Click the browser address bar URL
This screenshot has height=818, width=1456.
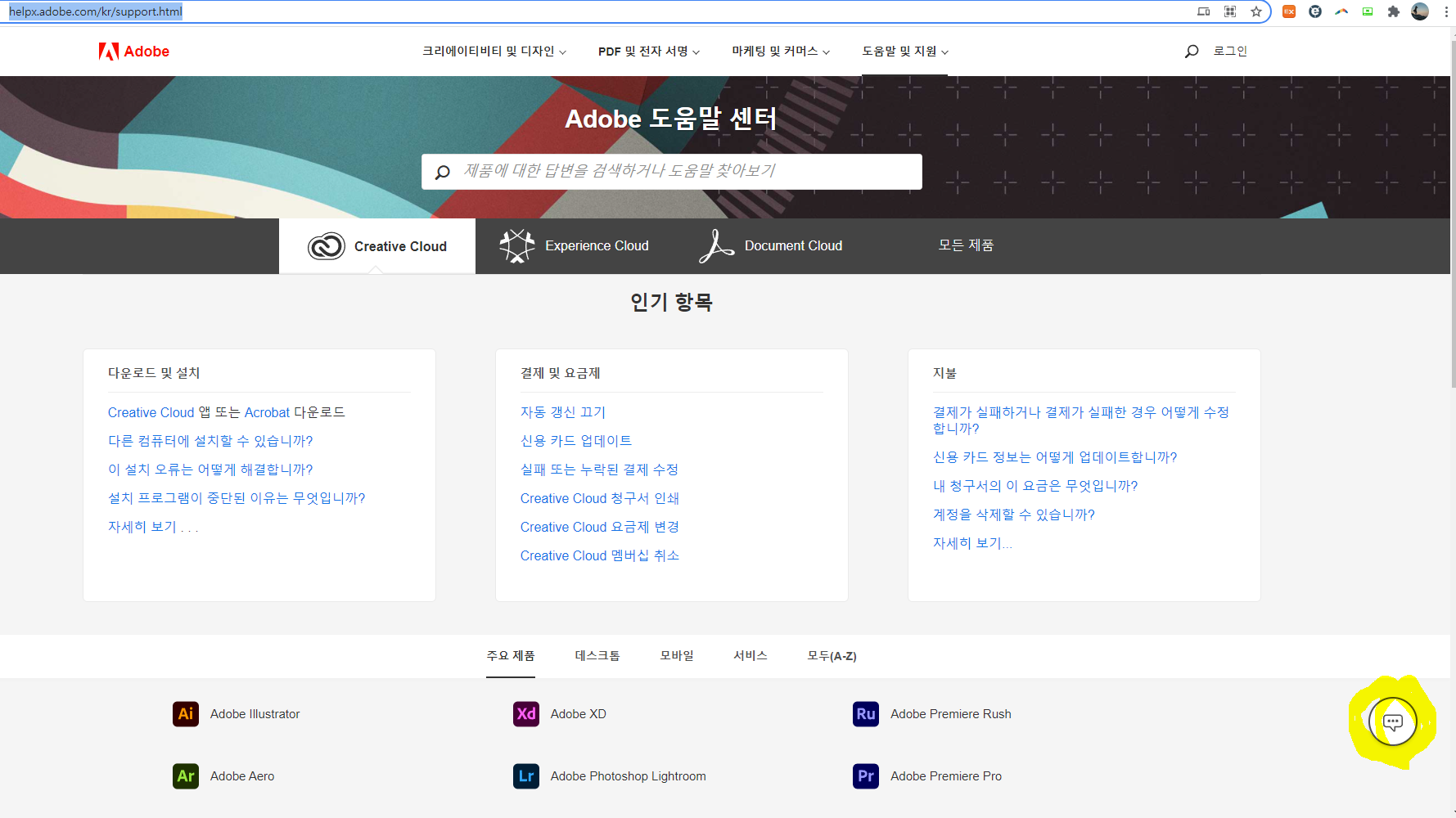(x=96, y=11)
